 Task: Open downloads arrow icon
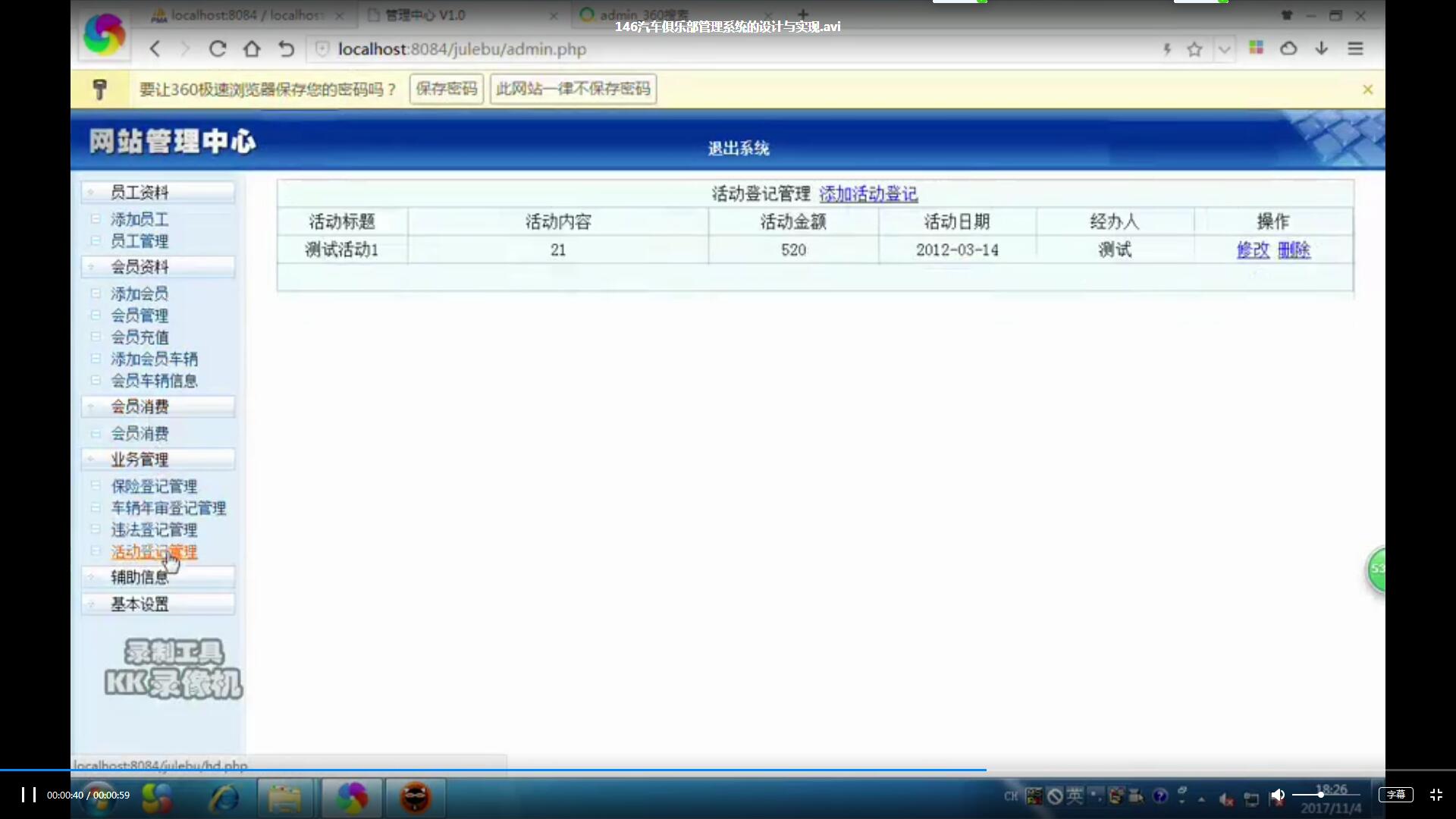(x=1322, y=49)
